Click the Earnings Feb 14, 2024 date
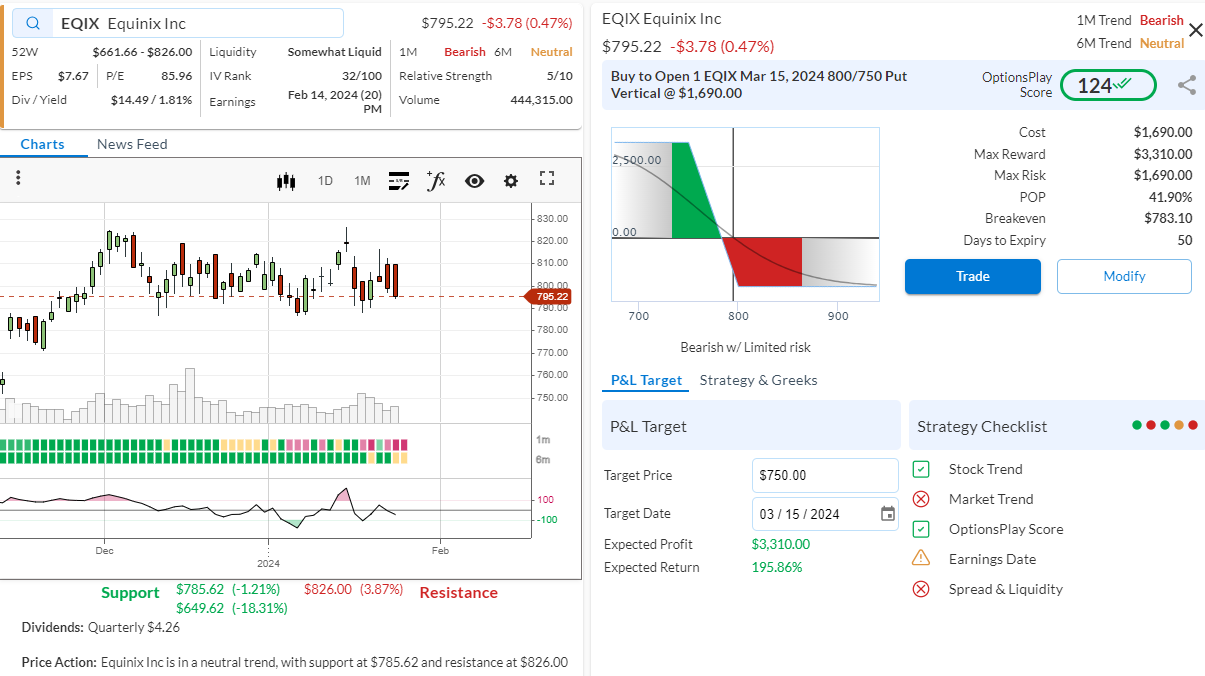Image resolution: width=1205 pixels, height=676 pixels. [x=335, y=101]
